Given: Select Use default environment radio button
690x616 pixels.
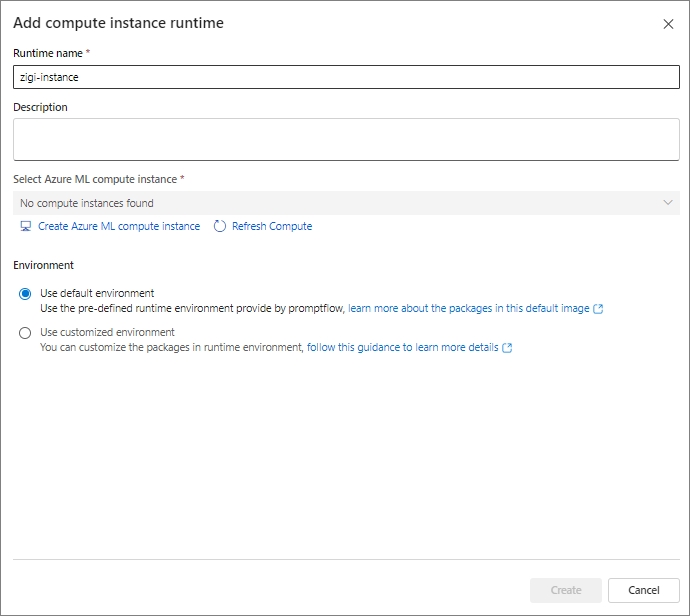Looking at the screenshot, I should pos(25,294).
